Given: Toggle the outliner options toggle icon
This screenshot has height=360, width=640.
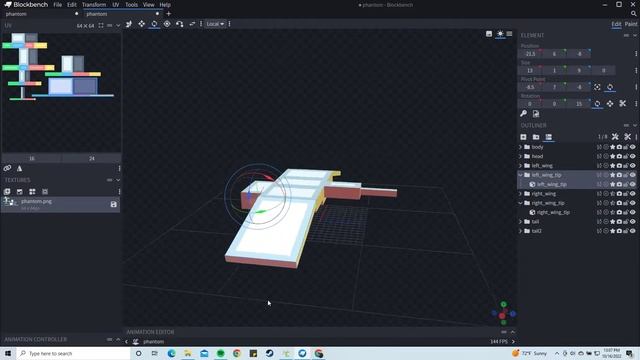Looking at the screenshot, I should tap(549, 137).
